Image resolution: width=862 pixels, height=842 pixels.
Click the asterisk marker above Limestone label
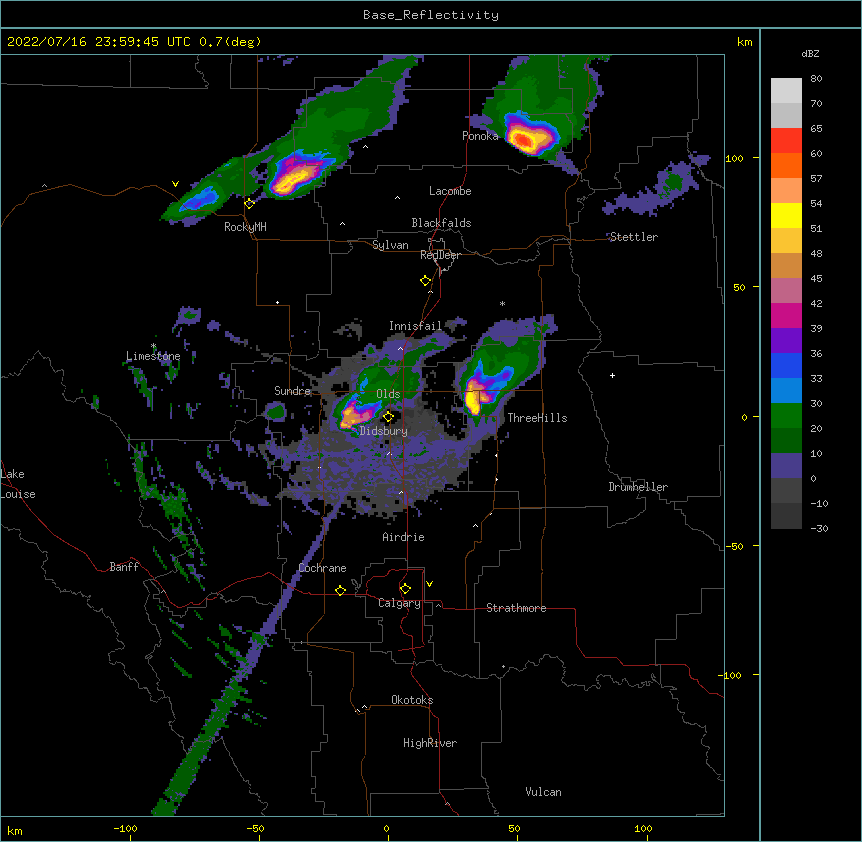154,346
